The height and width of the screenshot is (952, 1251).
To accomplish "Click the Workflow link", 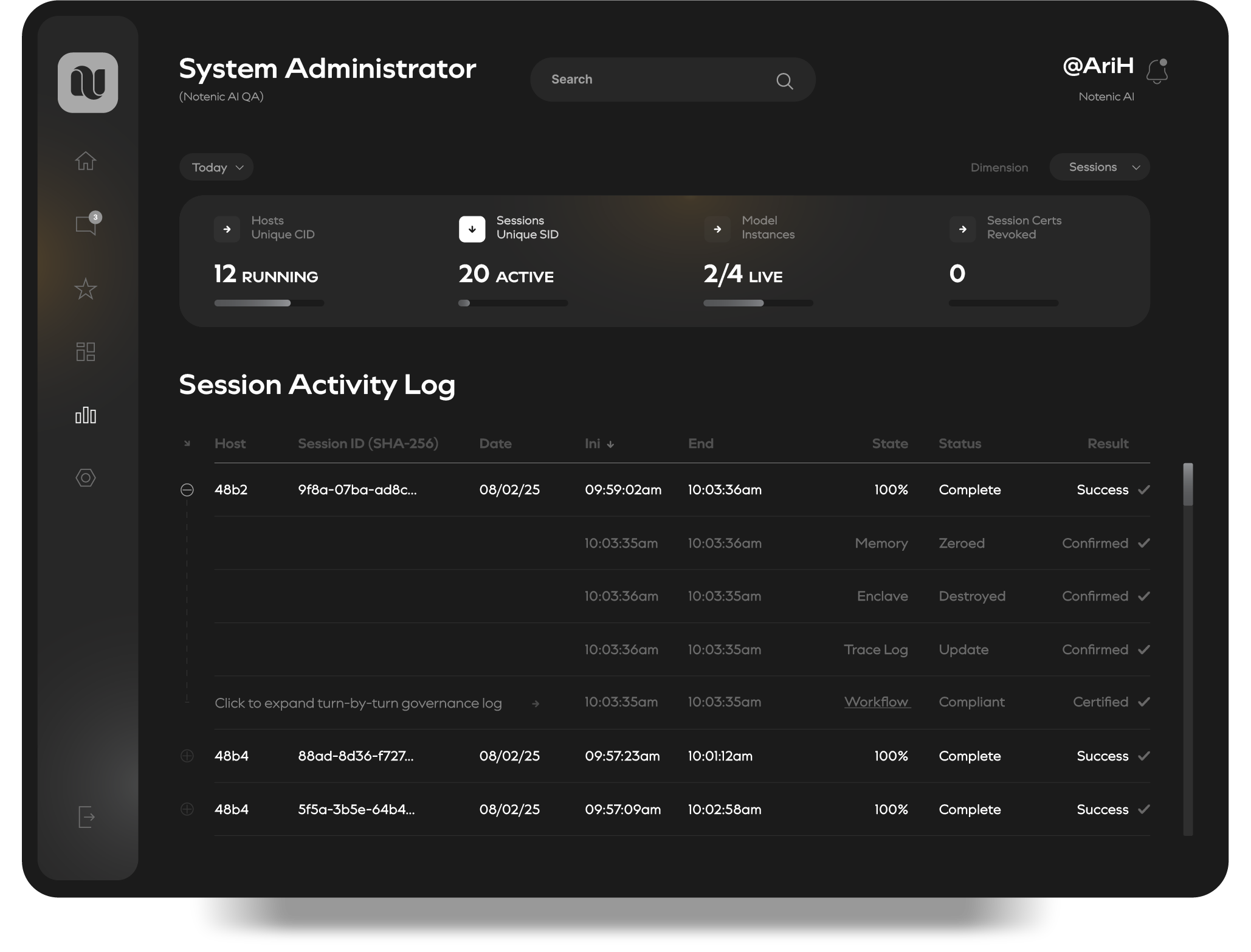I will tap(877, 702).
